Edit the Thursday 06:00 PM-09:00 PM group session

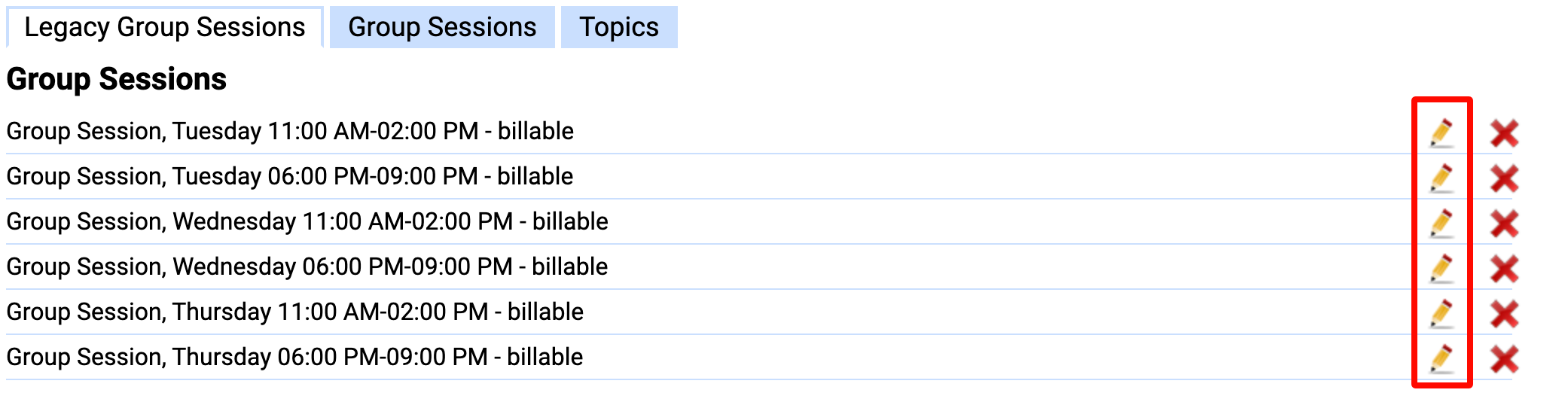click(x=1441, y=359)
